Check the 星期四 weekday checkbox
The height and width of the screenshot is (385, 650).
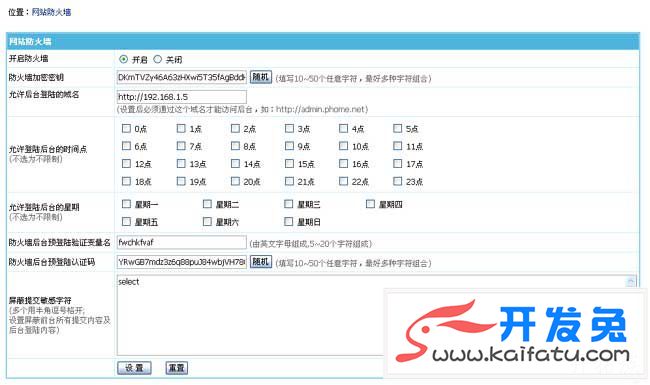point(371,204)
